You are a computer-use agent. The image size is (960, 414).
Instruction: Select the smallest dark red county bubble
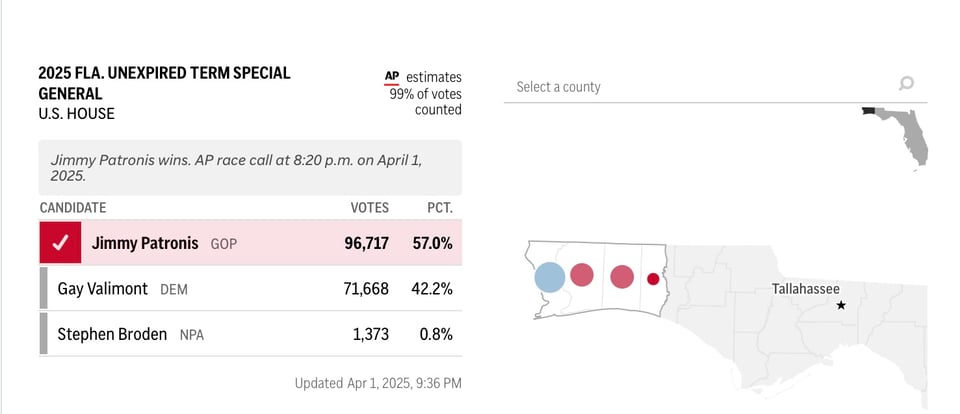click(653, 279)
